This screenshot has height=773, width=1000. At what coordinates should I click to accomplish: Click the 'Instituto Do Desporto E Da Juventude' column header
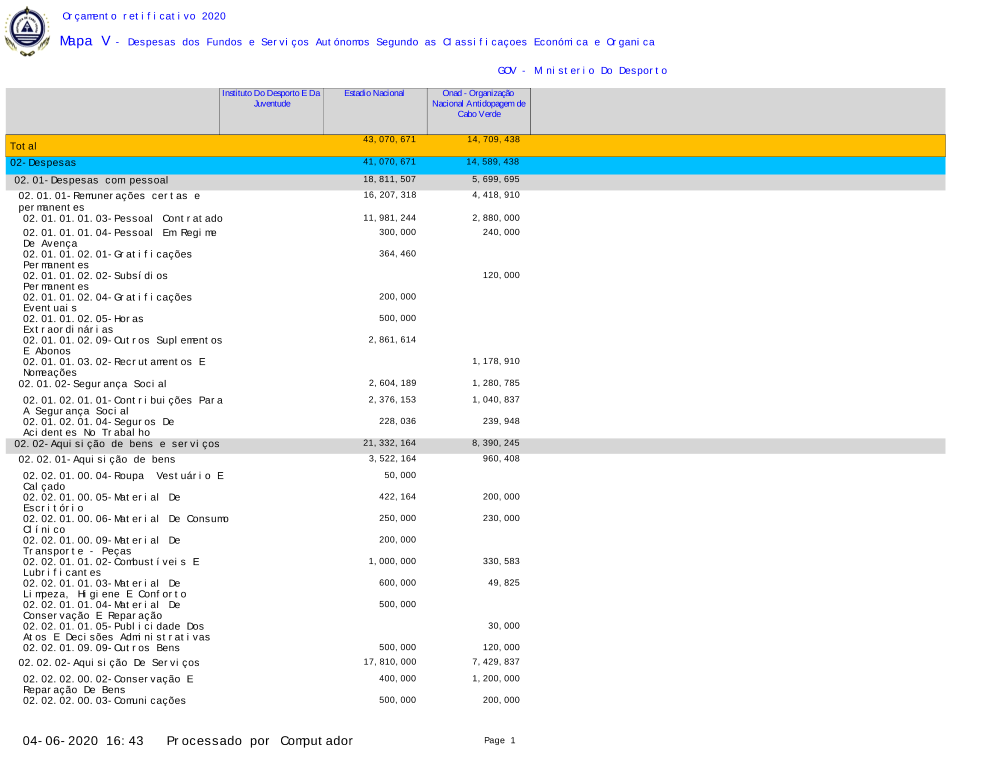coord(271,98)
